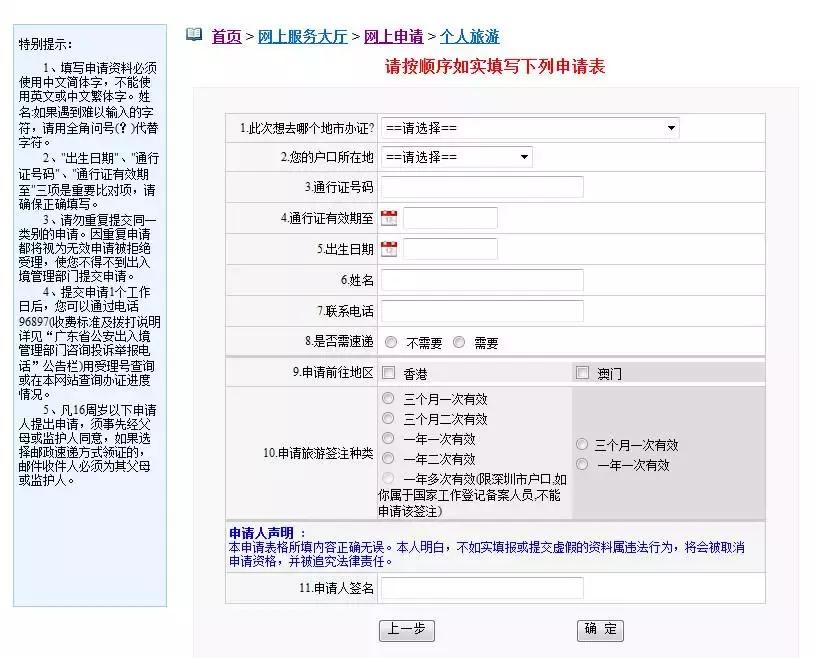This screenshot has width=816, height=658.
Task: Select 三个月一次有效 under Hong Kong endorsements
Action: (x=386, y=399)
